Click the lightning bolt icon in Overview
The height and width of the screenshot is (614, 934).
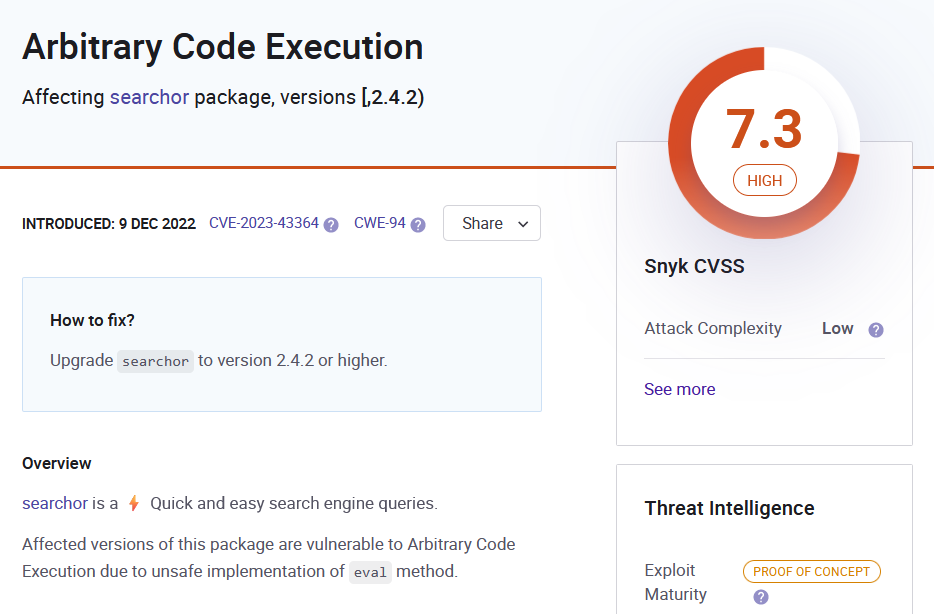click(134, 504)
